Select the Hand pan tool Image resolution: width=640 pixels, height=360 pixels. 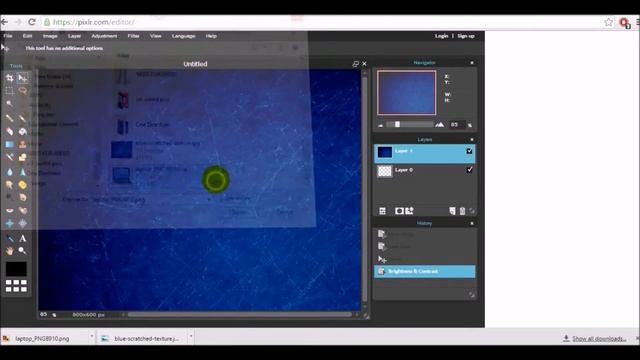click(10, 251)
